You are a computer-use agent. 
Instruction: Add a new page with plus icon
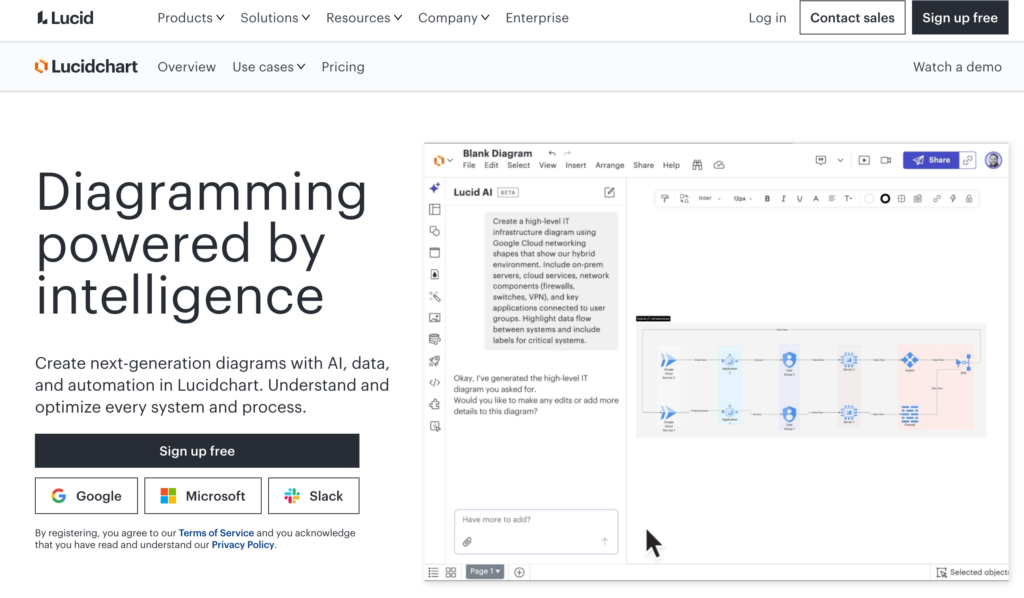[x=519, y=573]
